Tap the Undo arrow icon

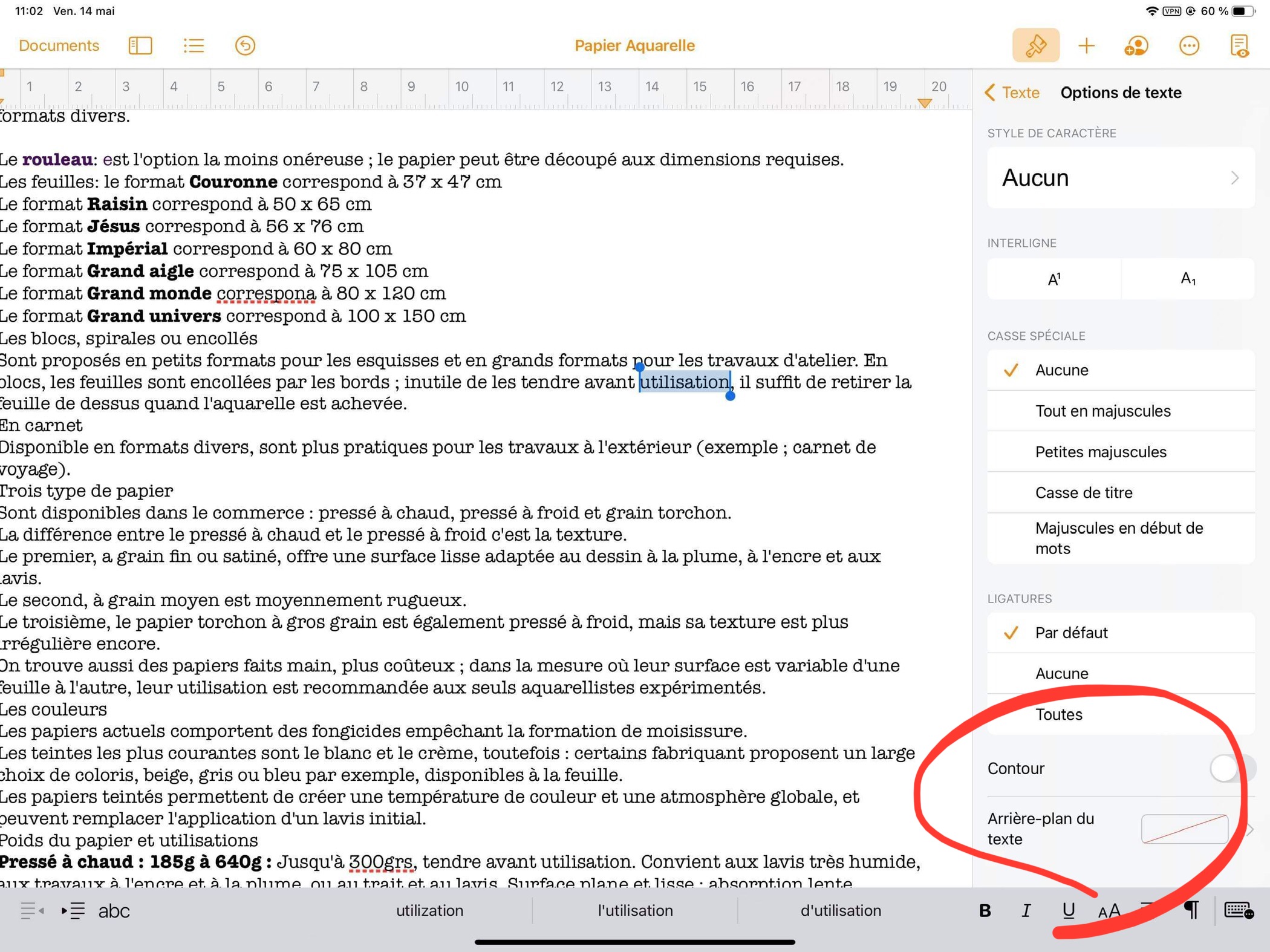click(245, 45)
